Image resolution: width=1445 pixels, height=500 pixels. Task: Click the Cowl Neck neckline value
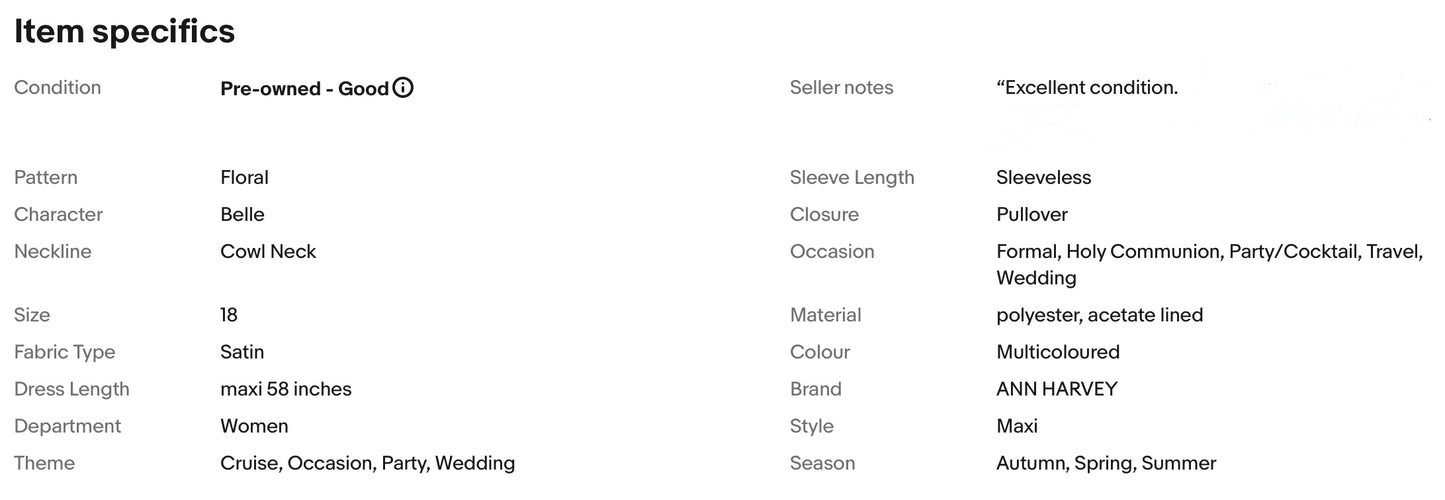click(x=268, y=252)
